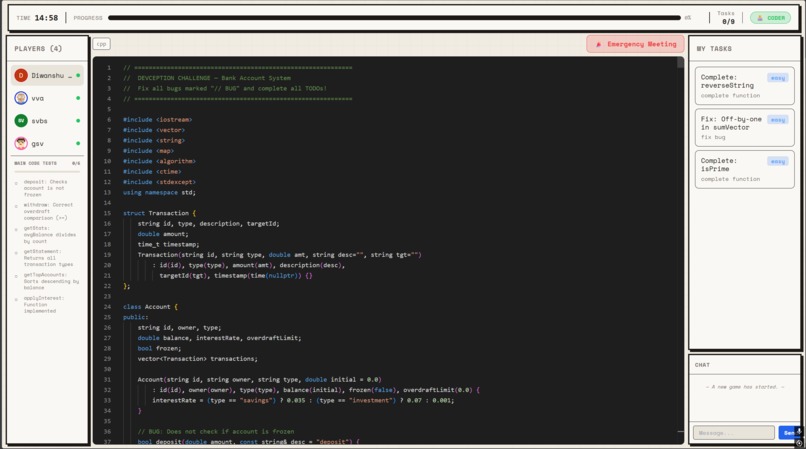Click the easy tag on the sumVector task
This screenshot has width=806, height=449.
[x=778, y=120]
